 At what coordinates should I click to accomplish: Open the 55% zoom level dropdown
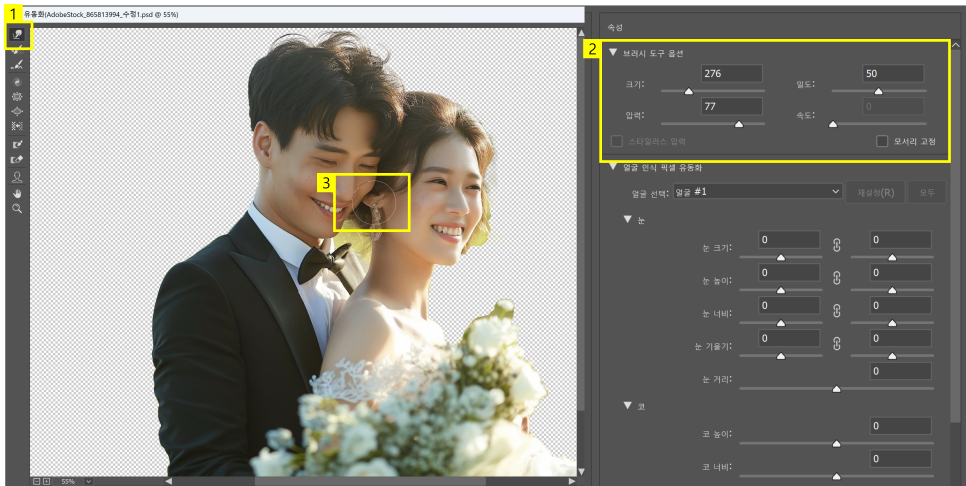(x=88, y=481)
